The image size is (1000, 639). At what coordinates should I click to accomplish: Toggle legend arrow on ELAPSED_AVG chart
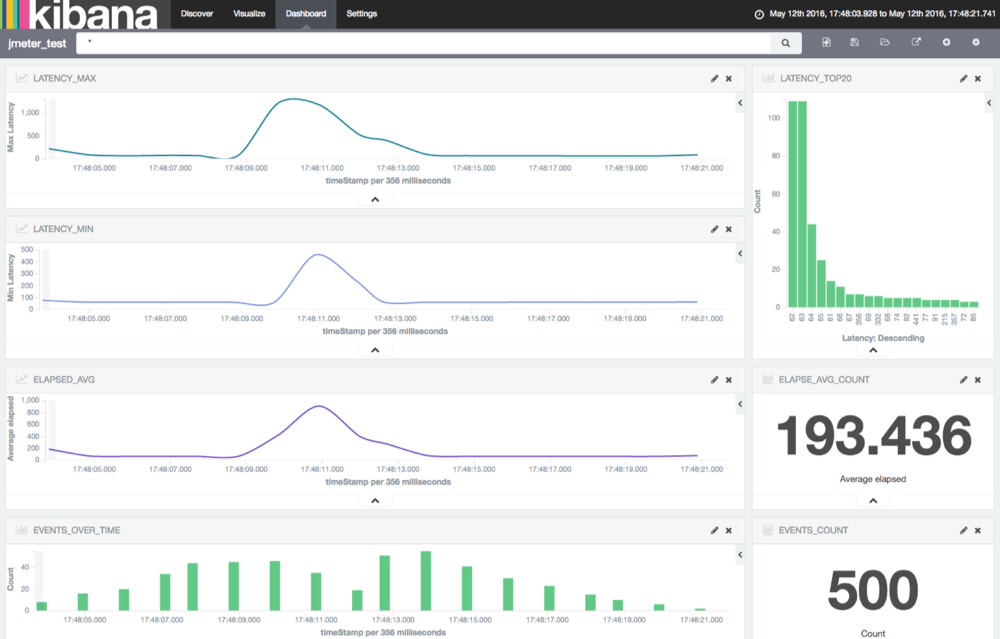[x=740, y=404]
